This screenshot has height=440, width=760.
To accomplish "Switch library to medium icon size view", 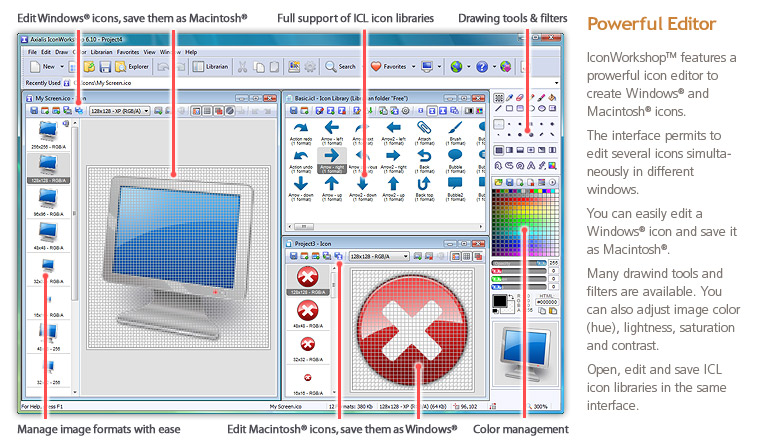I will tap(432, 111).
